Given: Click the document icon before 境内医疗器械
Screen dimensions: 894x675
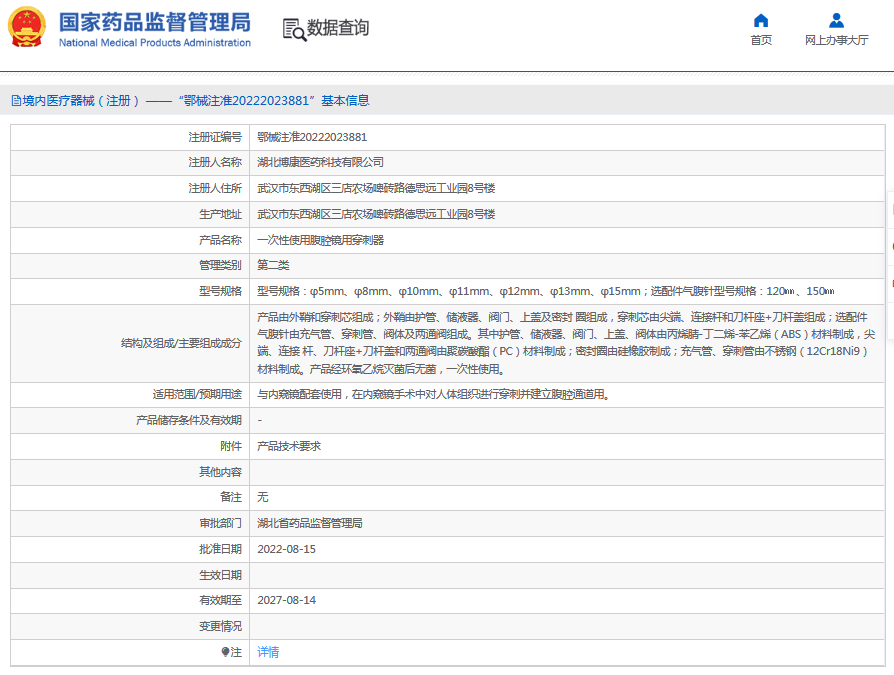Looking at the screenshot, I should (16, 101).
